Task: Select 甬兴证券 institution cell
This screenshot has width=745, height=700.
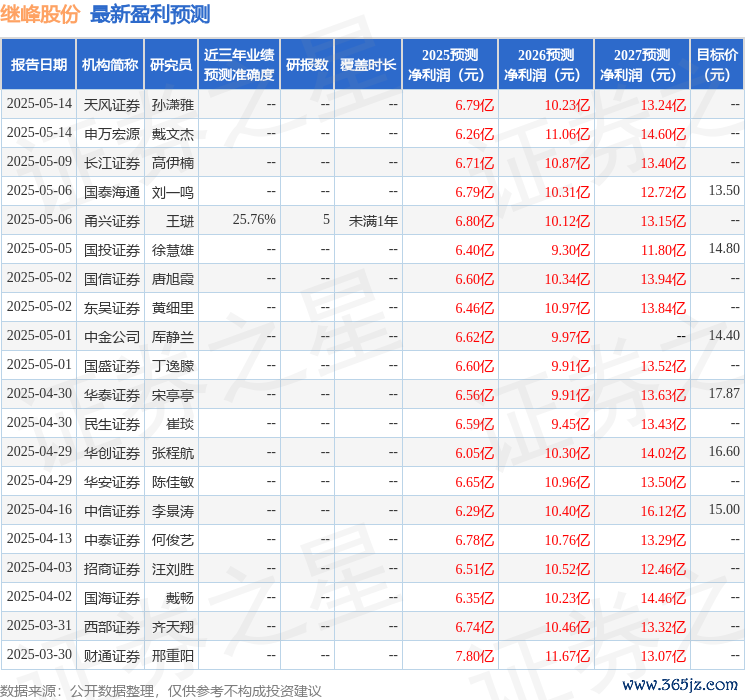Action: point(112,221)
